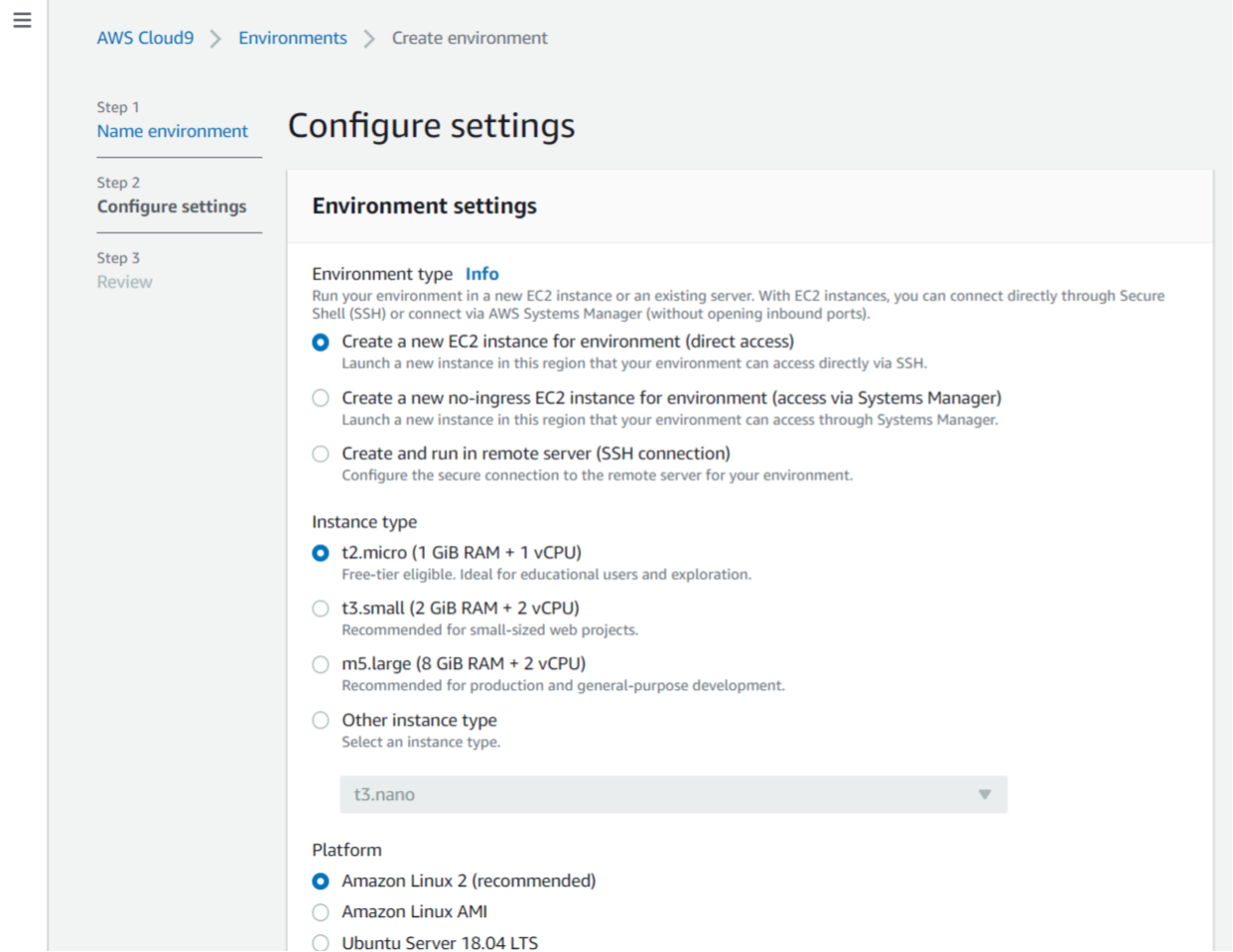1233x952 pixels.
Task: Select Create and run in remote server
Action: [321, 454]
